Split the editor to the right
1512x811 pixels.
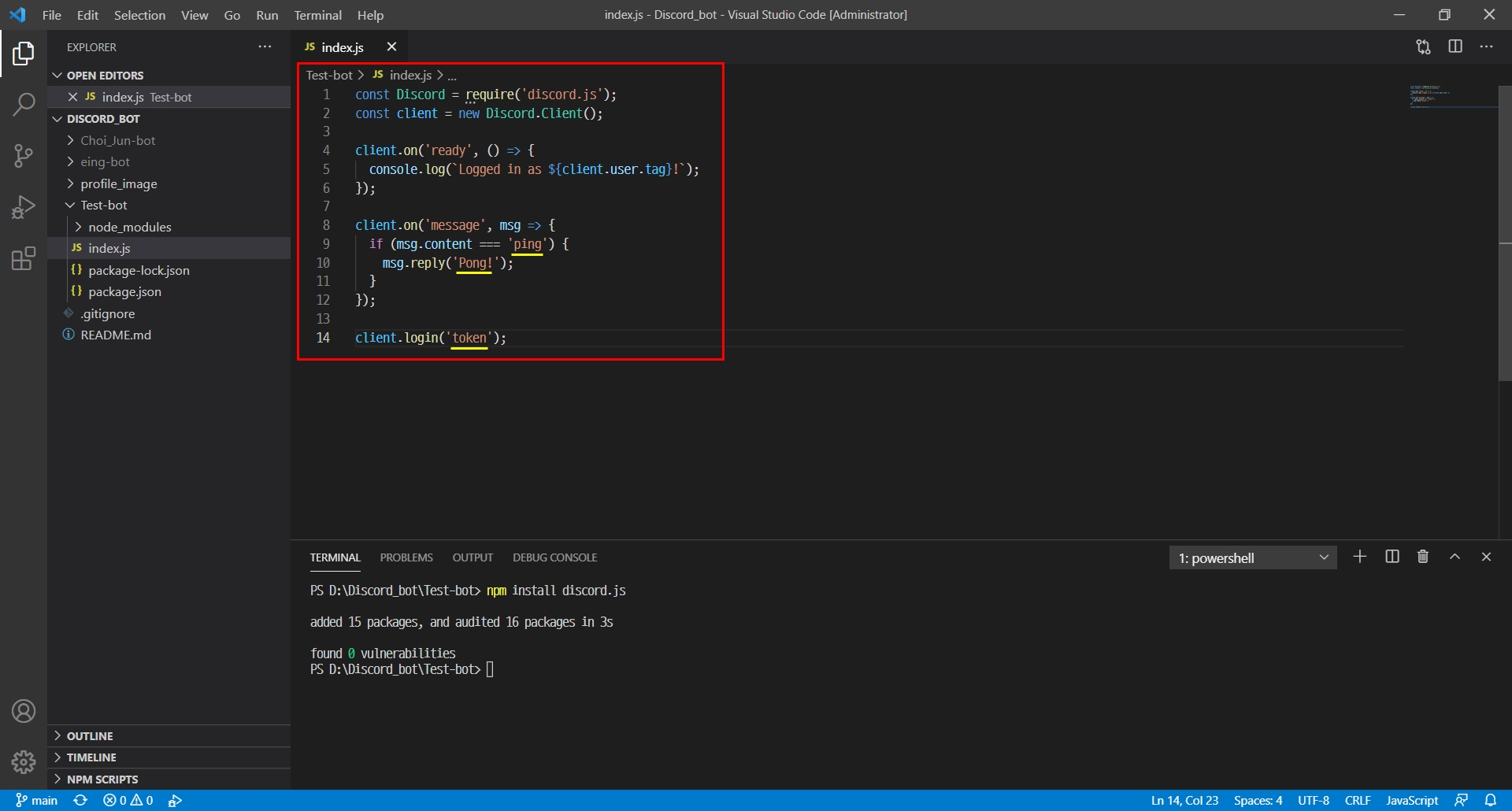pos(1455,46)
